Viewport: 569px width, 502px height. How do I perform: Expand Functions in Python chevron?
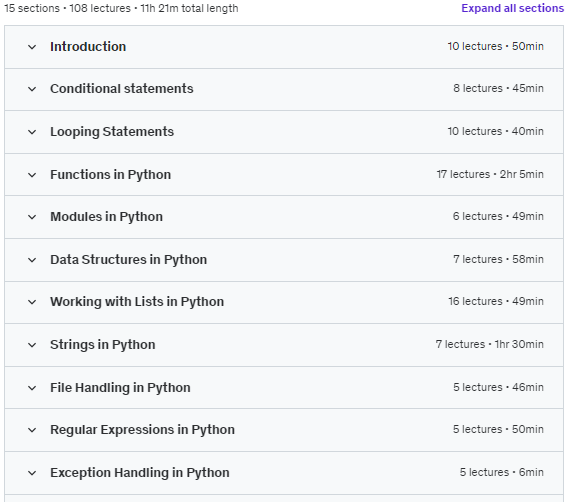[x=32, y=175]
